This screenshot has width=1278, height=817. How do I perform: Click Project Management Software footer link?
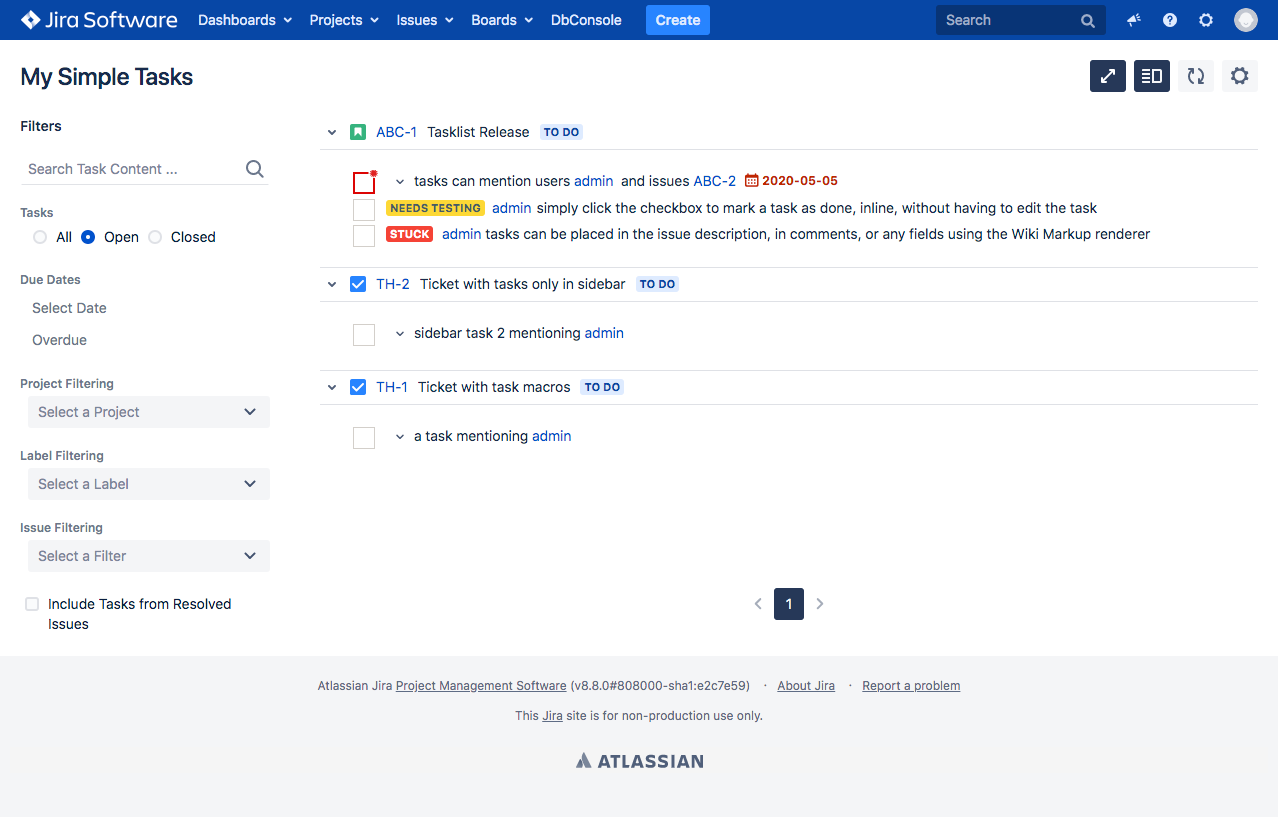(x=481, y=686)
